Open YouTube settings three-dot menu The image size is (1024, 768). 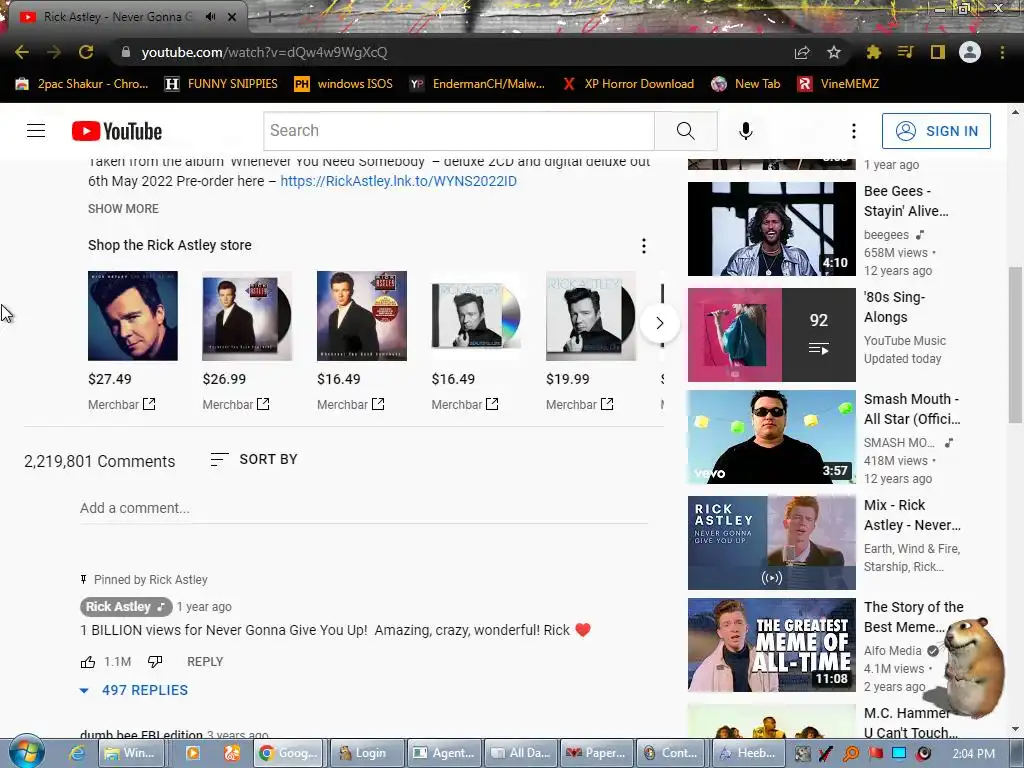pos(854,131)
